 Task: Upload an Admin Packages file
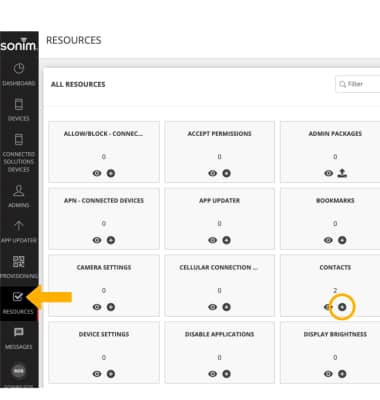(342, 173)
